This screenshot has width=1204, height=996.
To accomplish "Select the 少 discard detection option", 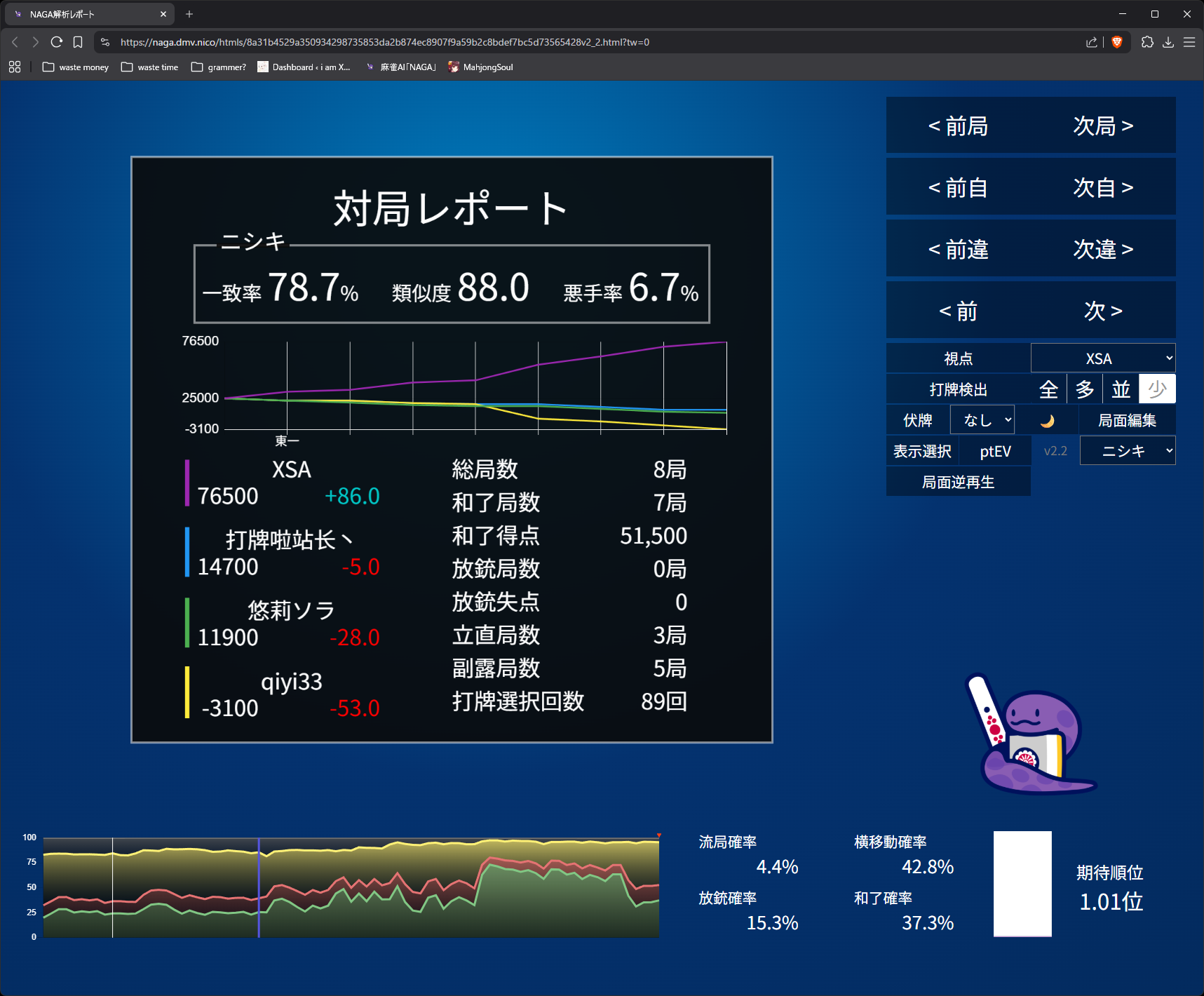I will click(1157, 389).
